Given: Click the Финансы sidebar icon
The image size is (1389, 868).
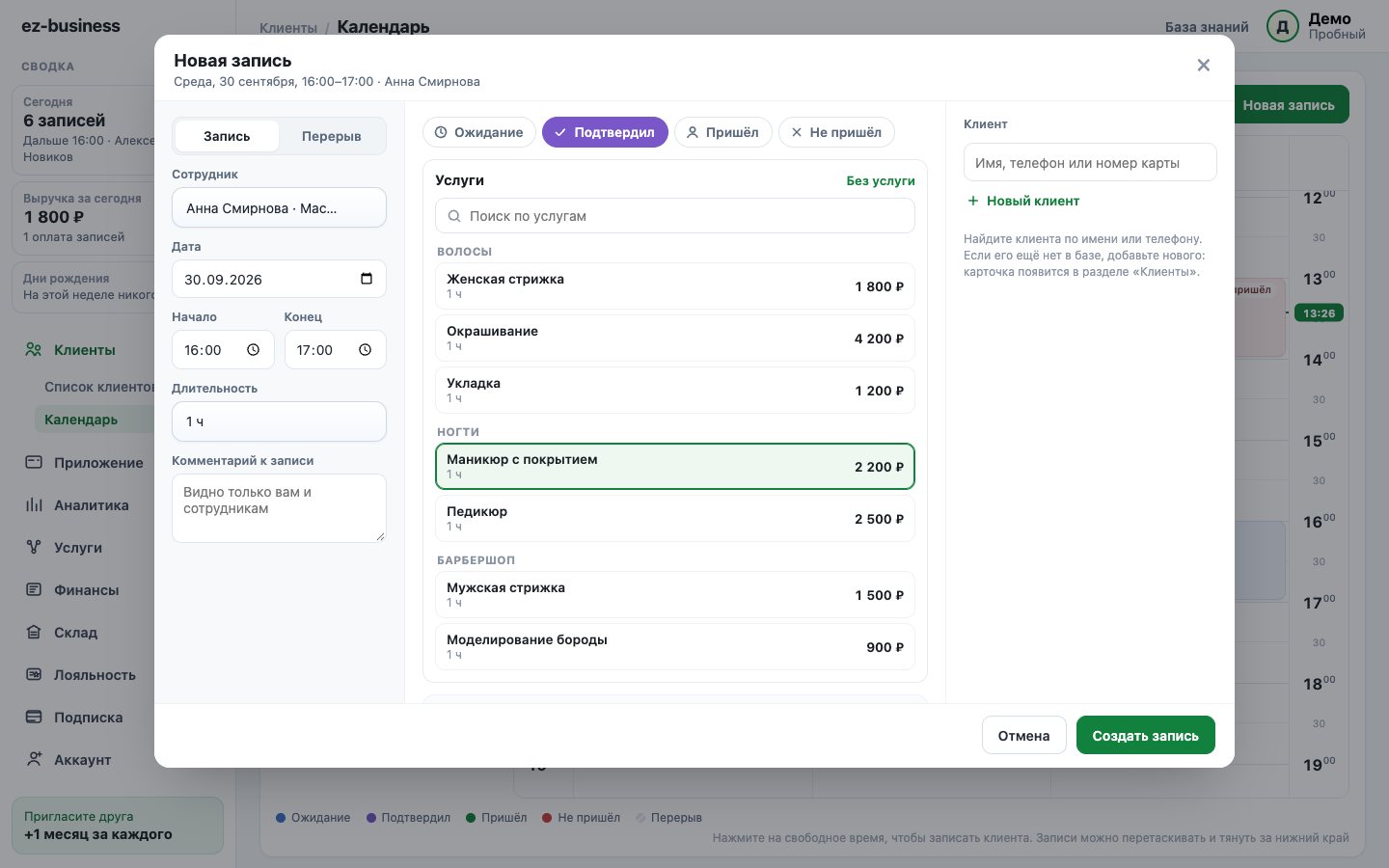Looking at the screenshot, I should click(34, 590).
